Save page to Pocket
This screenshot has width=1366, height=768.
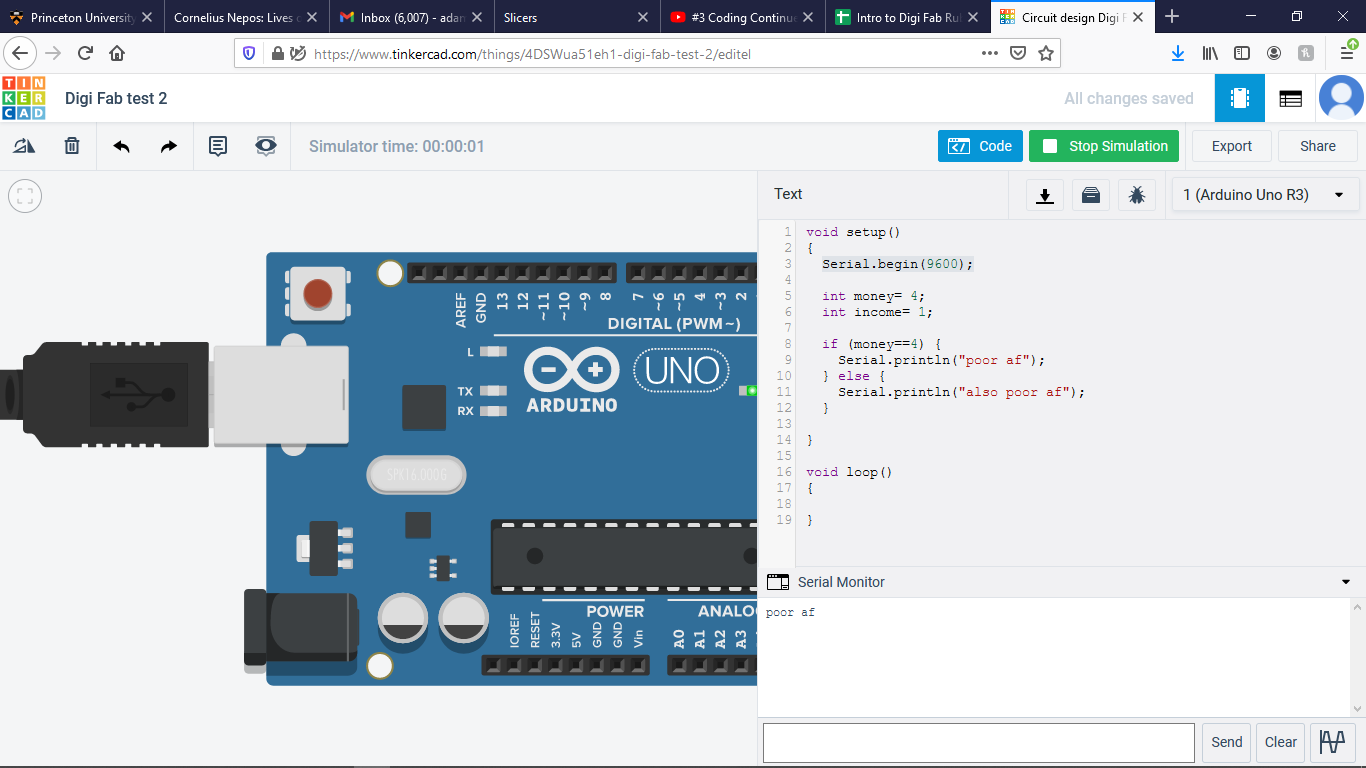[1018, 53]
